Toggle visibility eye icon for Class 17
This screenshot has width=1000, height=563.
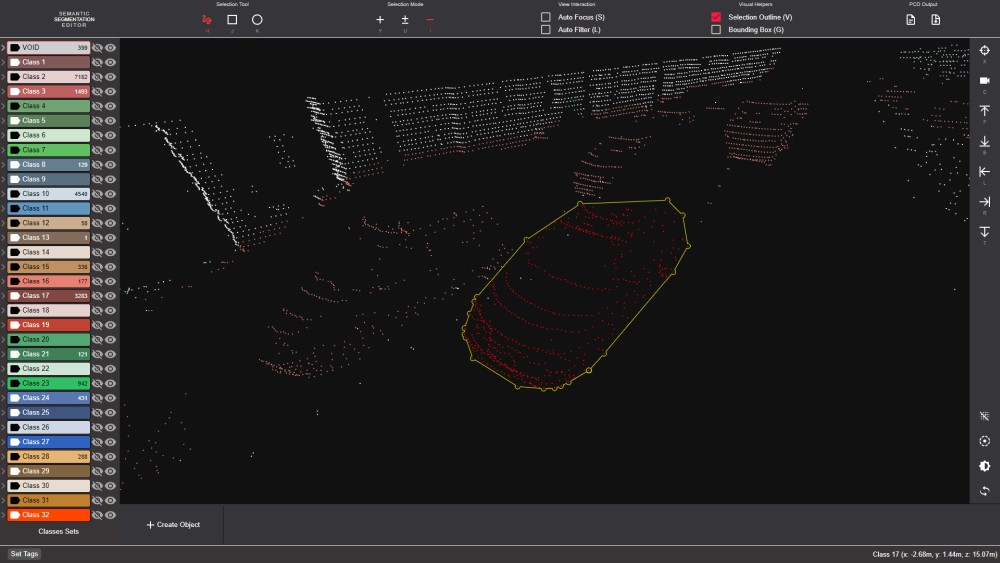(111, 296)
